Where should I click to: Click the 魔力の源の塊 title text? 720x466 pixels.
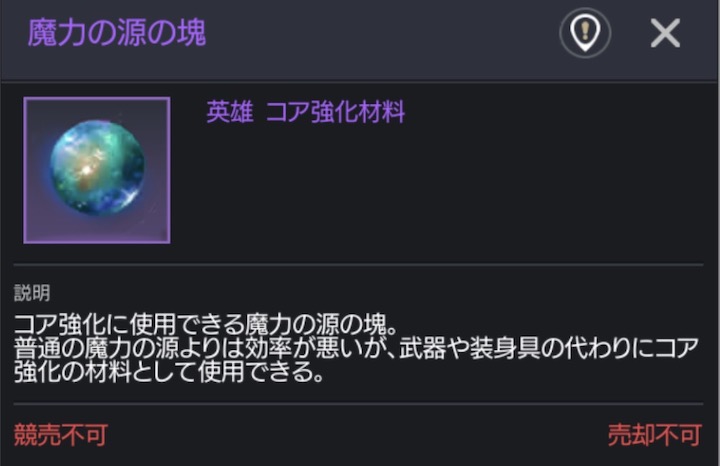tap(117, 33)
